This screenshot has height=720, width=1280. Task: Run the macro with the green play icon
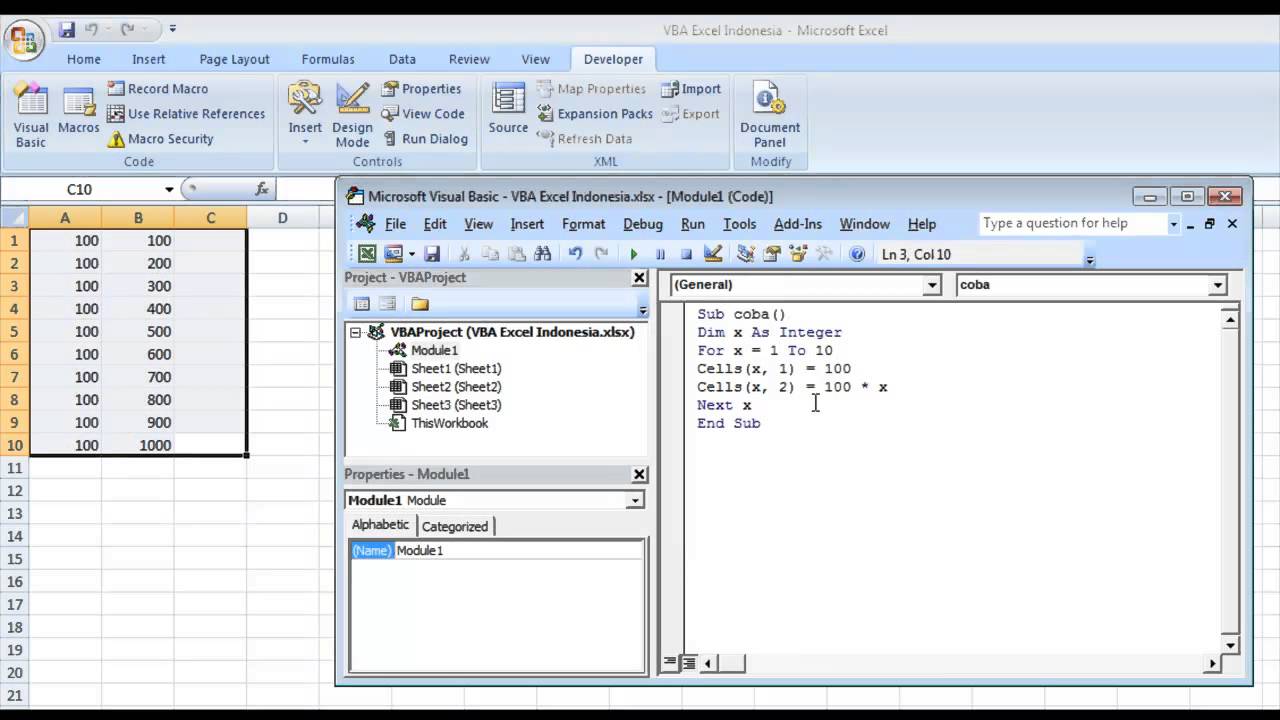[633, 254]
